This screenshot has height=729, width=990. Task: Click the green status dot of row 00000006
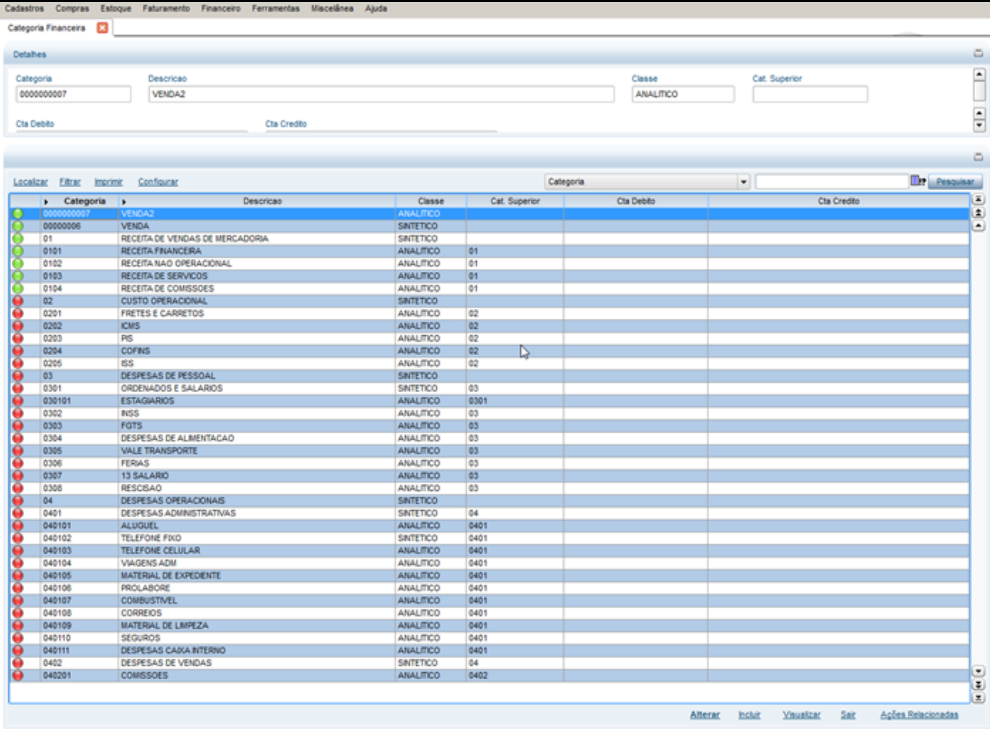[x=18, y=226]
